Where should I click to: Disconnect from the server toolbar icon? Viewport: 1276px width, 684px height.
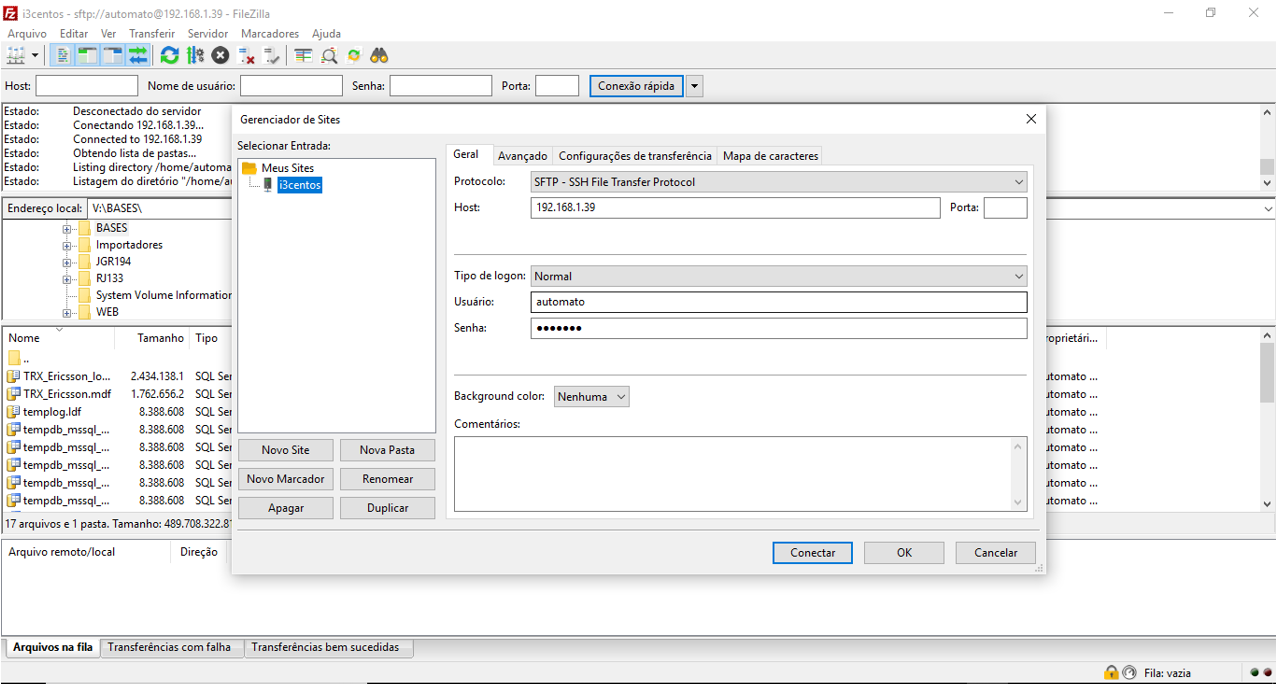pos(246,56)
